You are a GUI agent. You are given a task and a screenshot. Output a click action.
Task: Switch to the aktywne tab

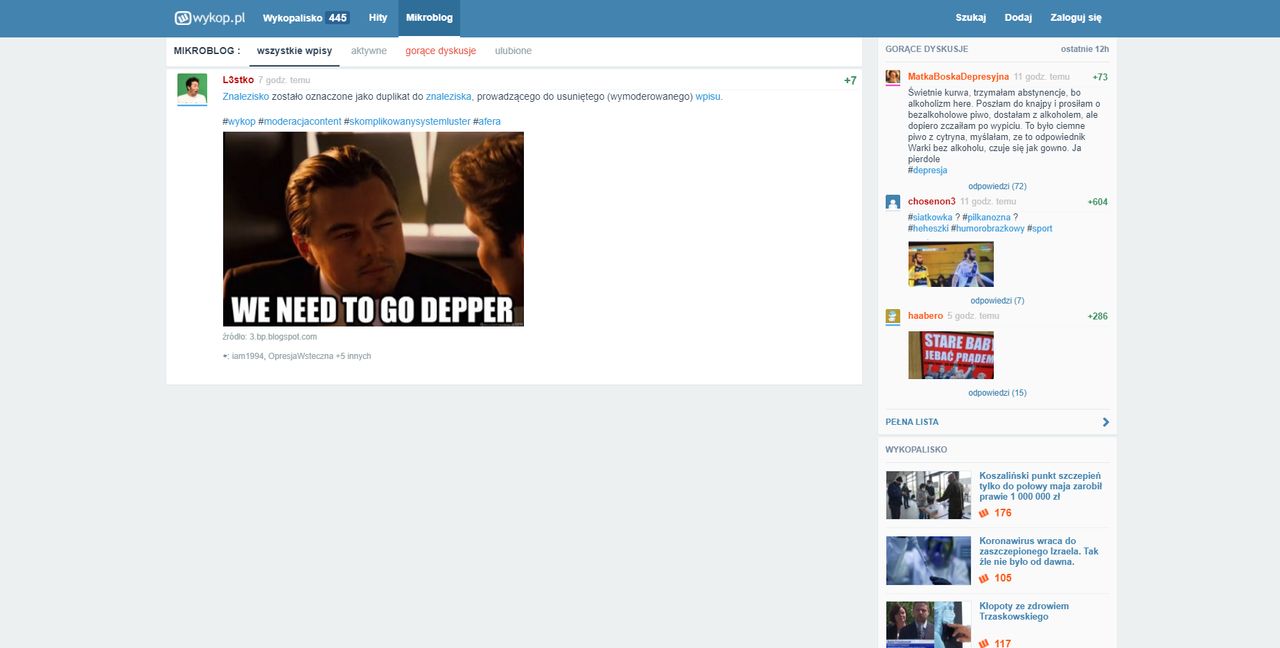(x=369, y=50)
